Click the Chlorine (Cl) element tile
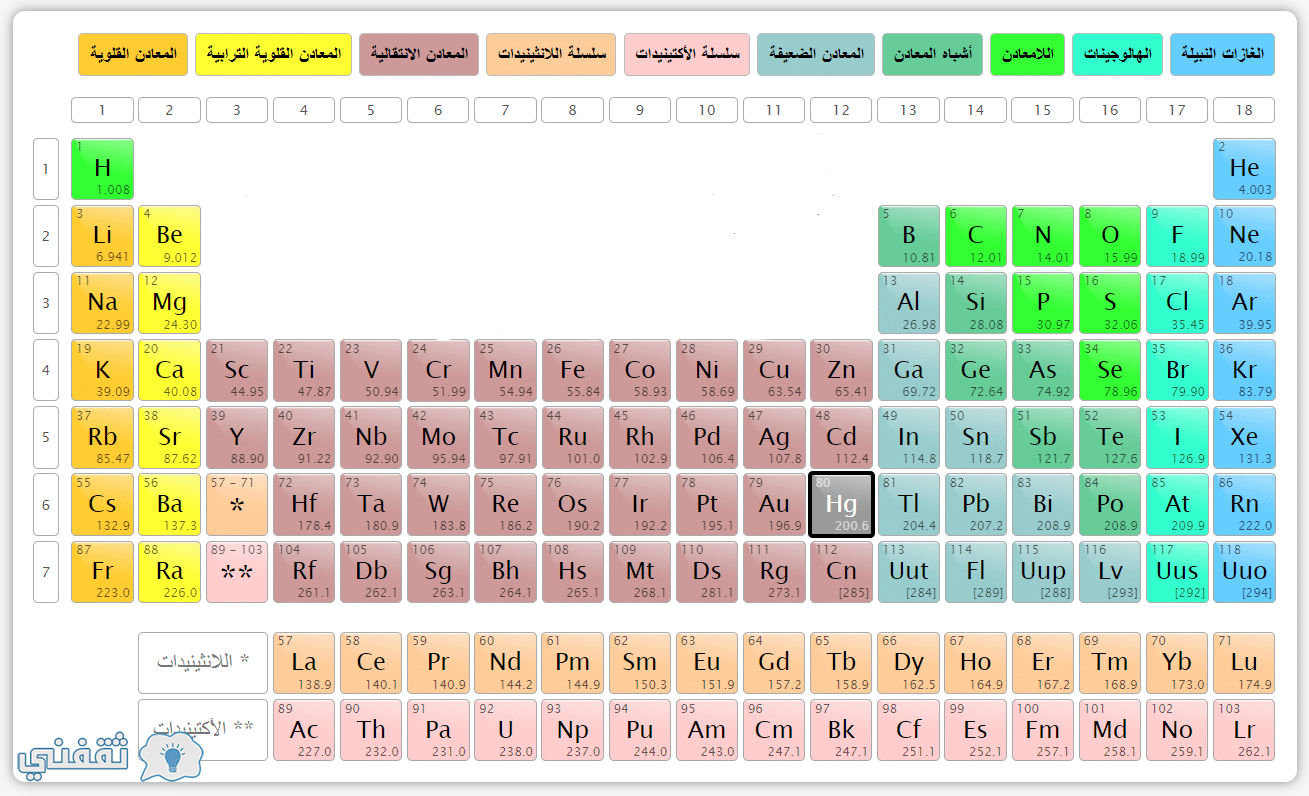1309x796 pixels. (x=1177, y=302)
